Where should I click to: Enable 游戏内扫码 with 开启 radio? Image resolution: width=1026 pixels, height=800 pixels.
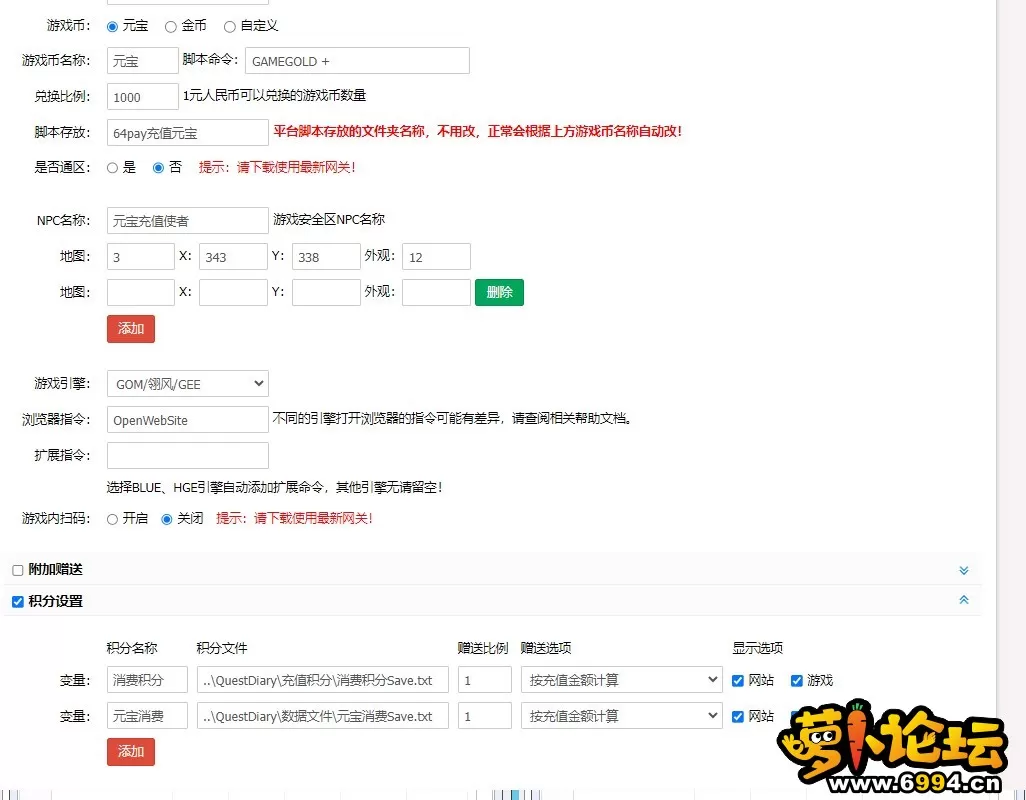[113, 519]
